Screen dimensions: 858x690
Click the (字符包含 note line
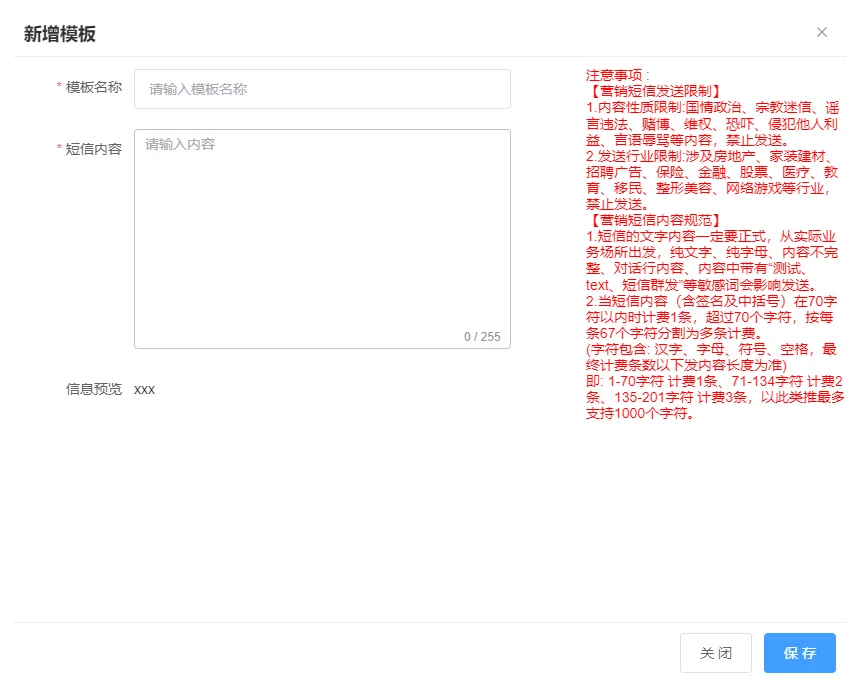712,357
